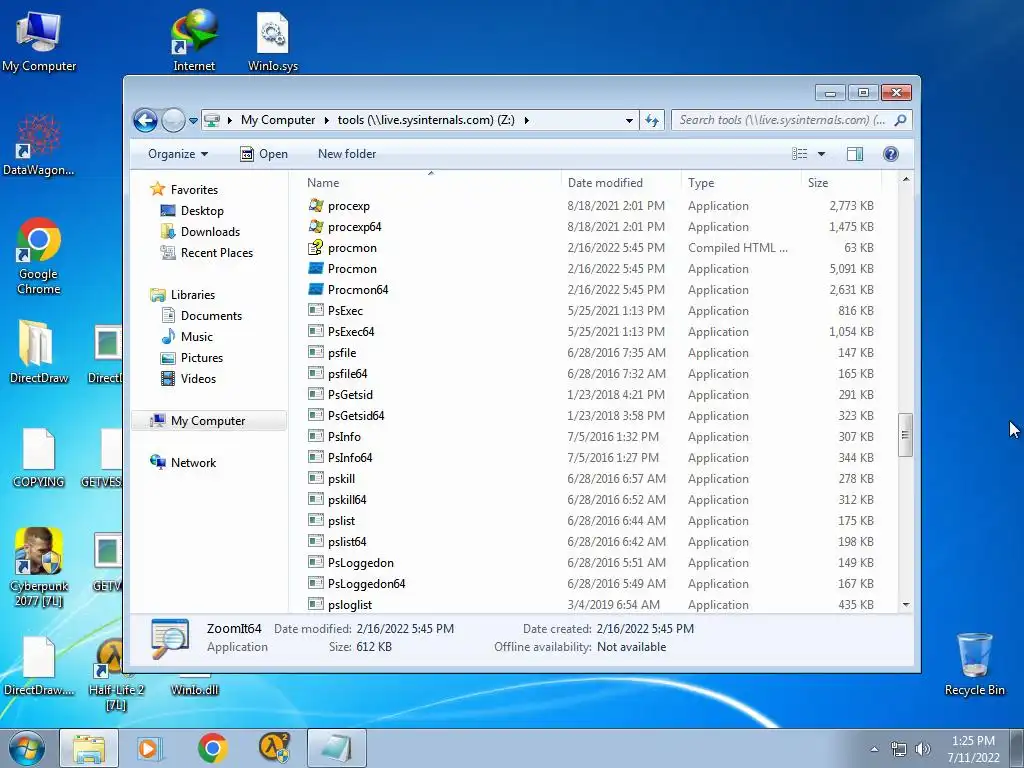Select PsInfo64 in the list
Viewport: 1024px width, 768px height.
tap(350, 458)
